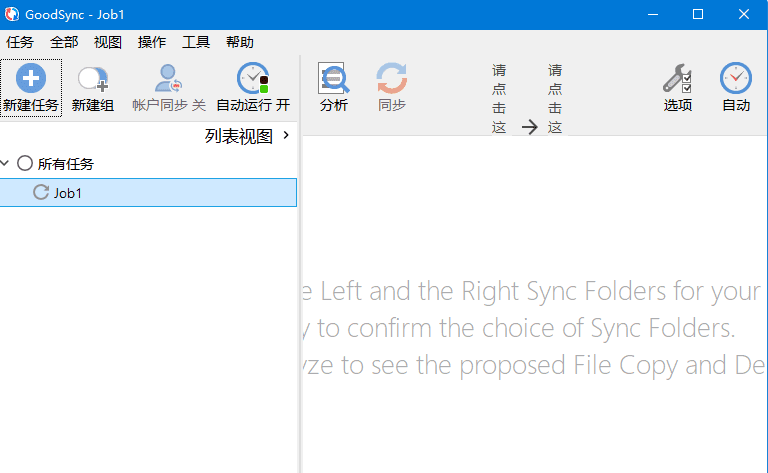Collapse the 所有任务 tree node
Viewport: 768px width, 473px height.
[5, 163]
